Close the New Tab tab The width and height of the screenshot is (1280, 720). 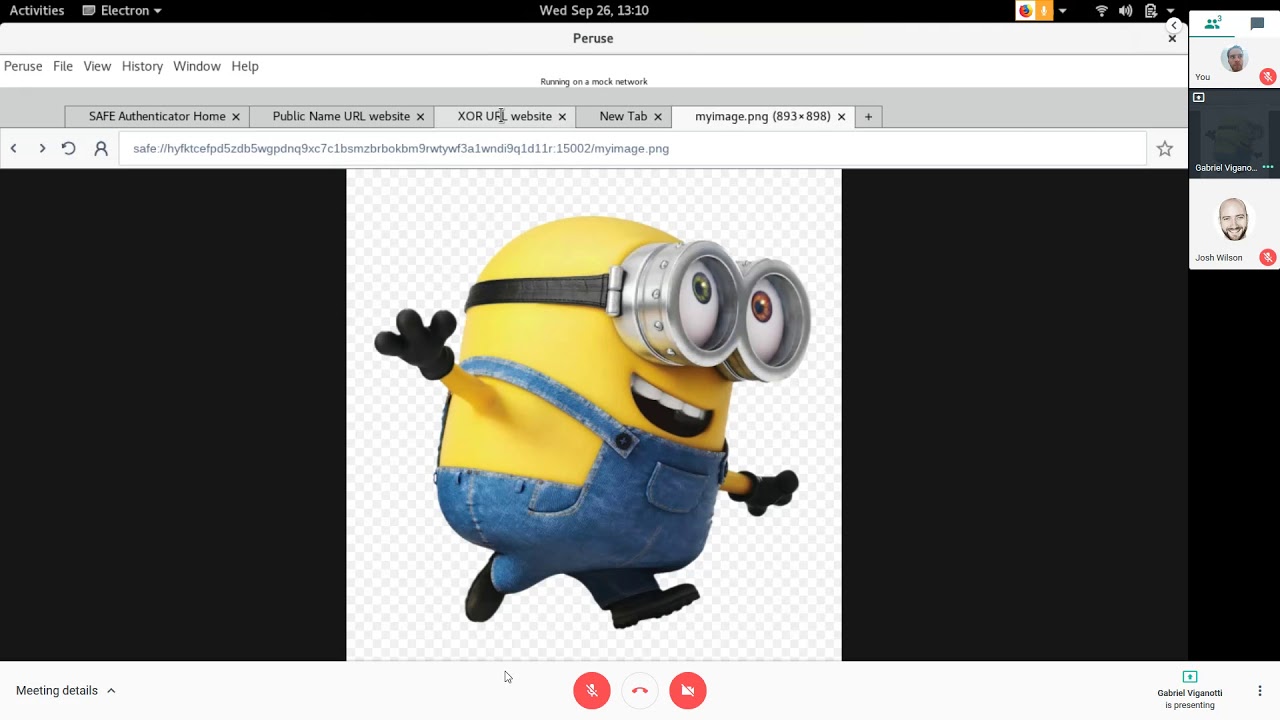pyautogui.click(x=658, y=117)
